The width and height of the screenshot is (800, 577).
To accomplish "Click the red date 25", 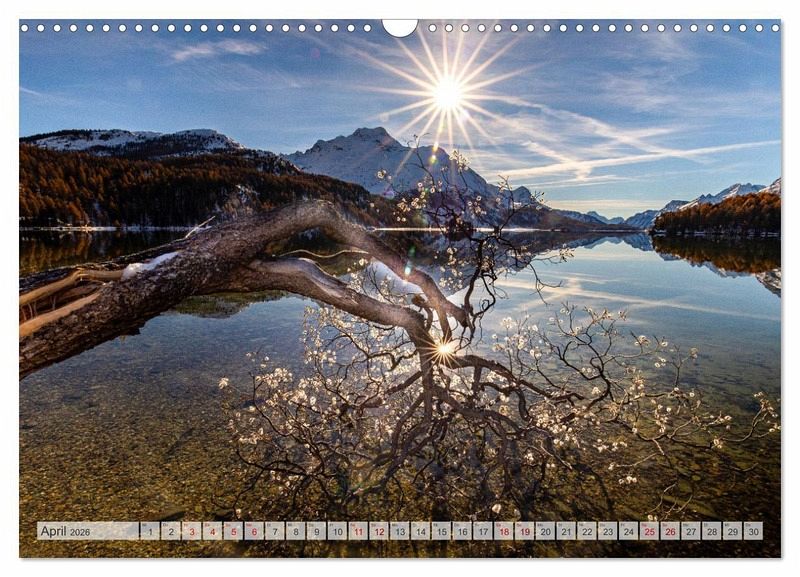I will coord(649,531).
